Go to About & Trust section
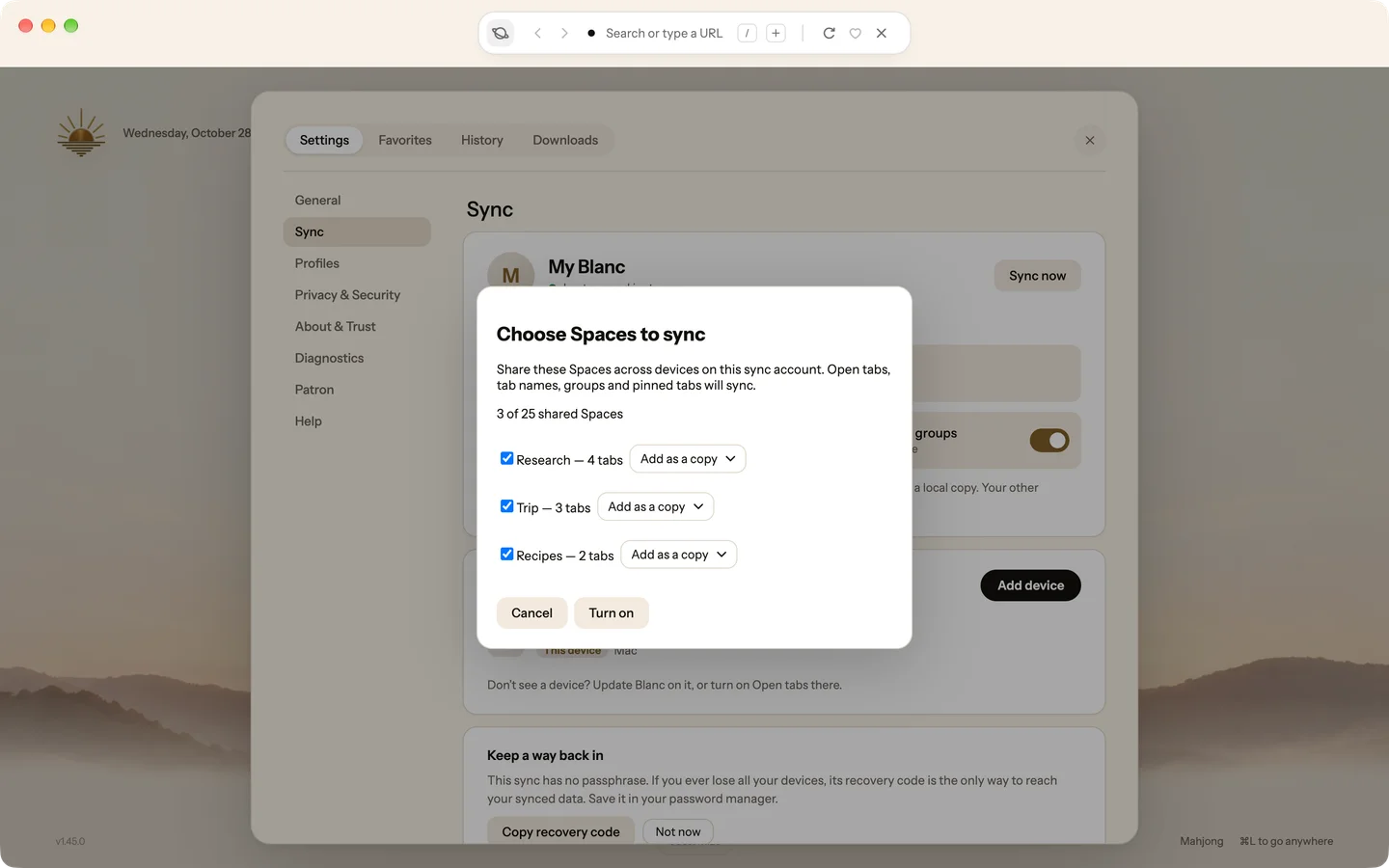Image resolution: width=1389 pixels, height=868 pixels. coord(357,327)
